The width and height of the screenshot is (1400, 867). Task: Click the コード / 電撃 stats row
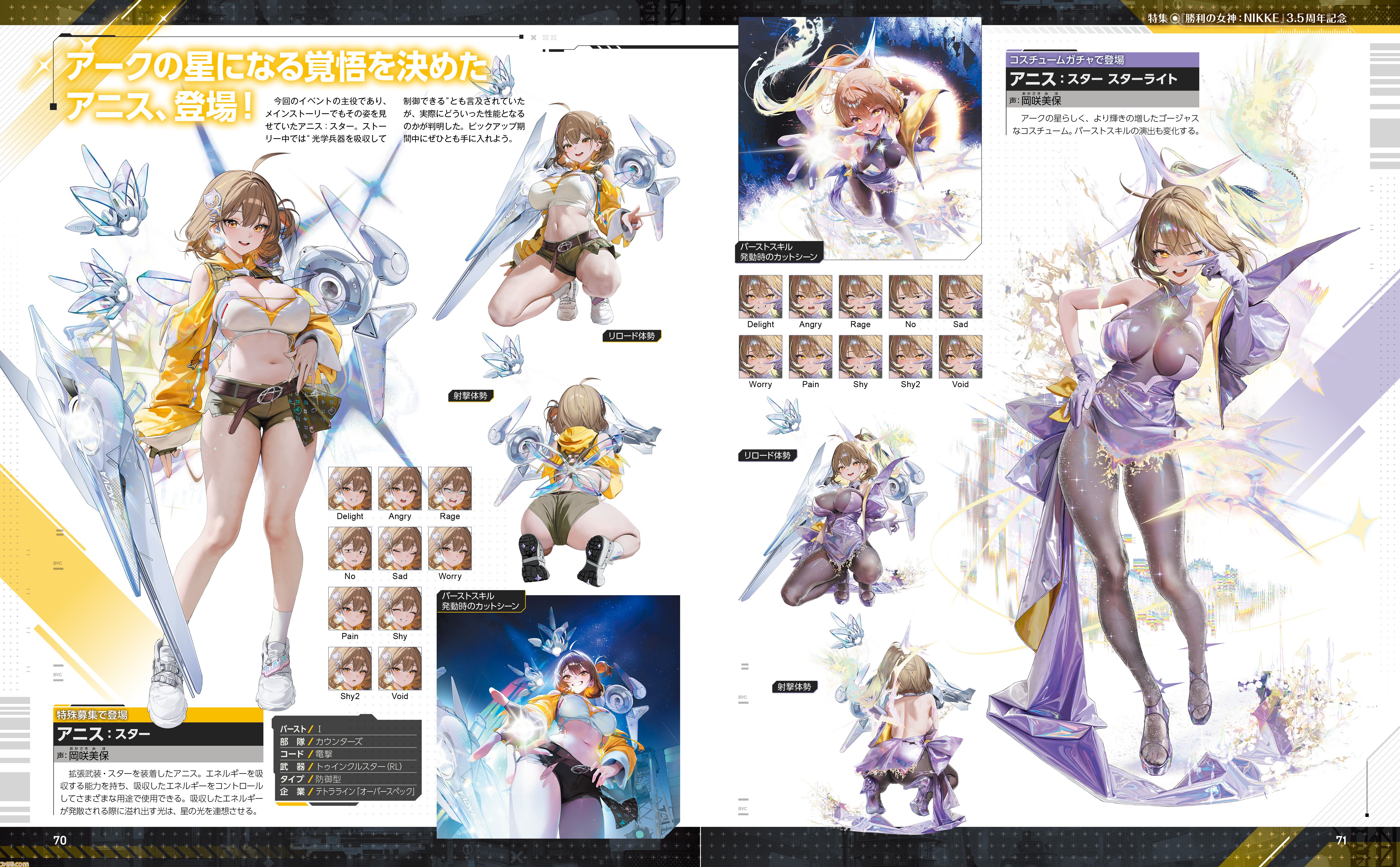click(348, 754)
